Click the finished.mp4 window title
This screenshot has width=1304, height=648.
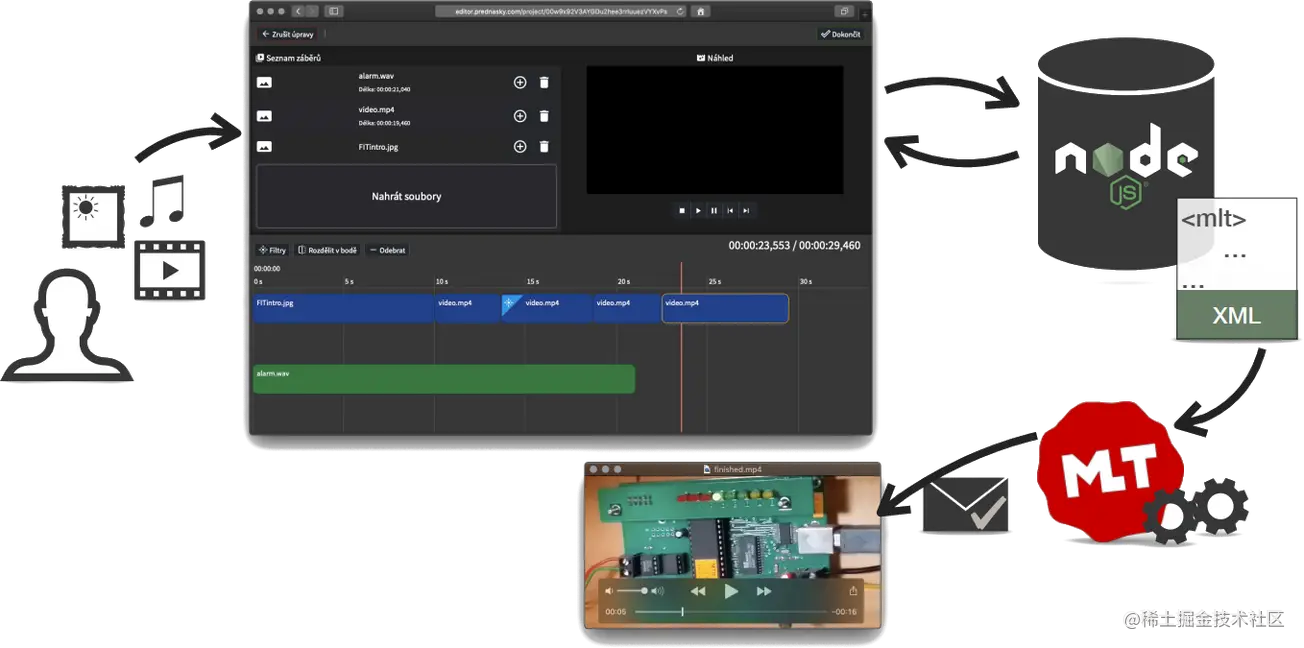[736, 468]
